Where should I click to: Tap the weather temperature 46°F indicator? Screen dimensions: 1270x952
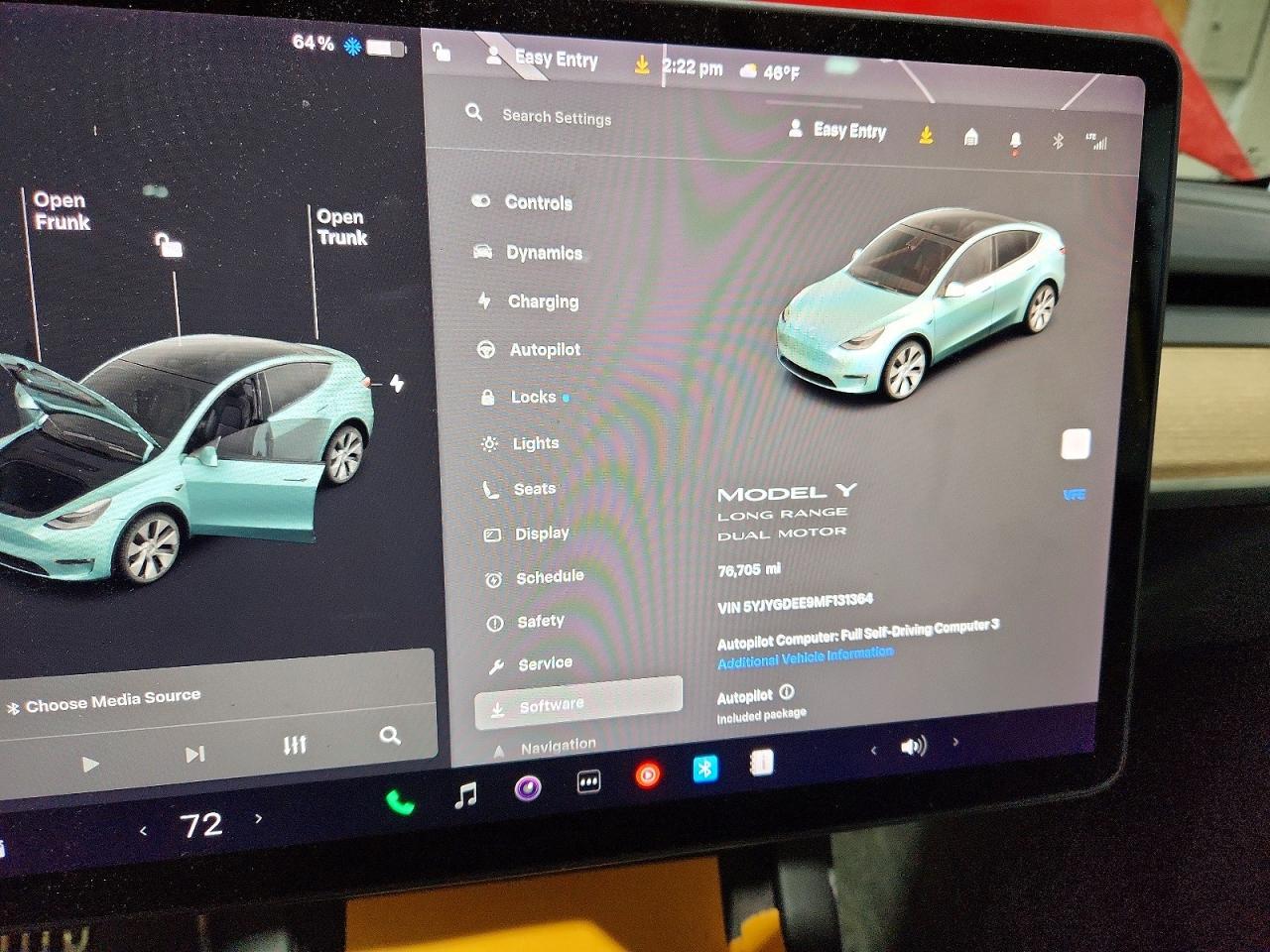(x=770, y=71)
